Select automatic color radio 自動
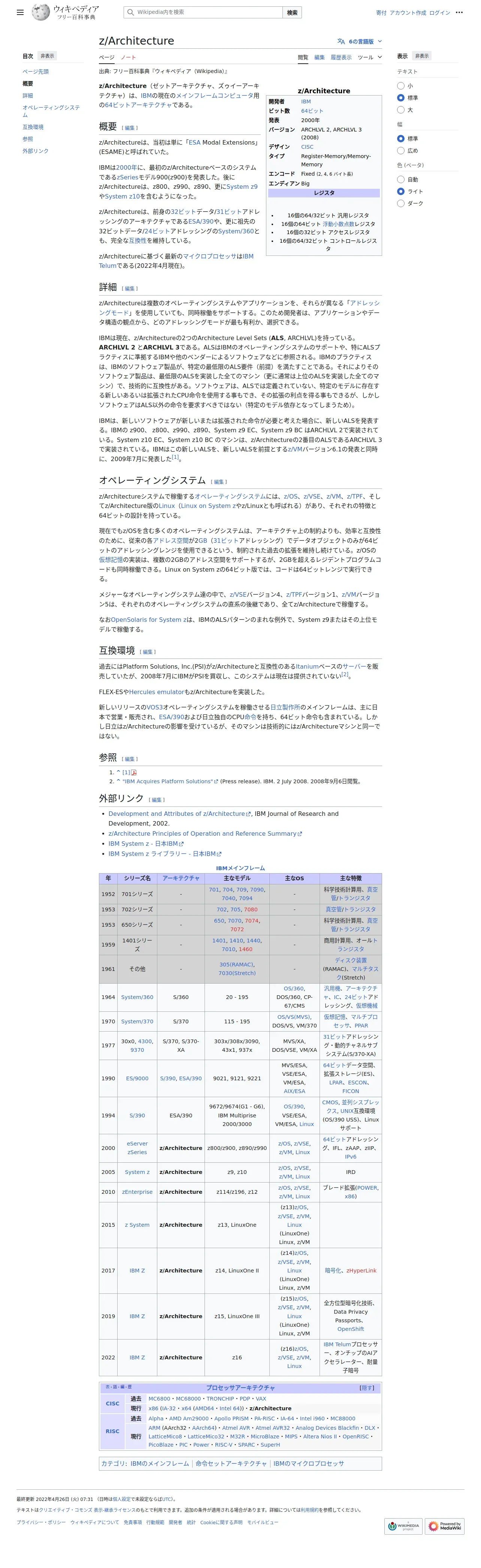 [x=400, y=179]
